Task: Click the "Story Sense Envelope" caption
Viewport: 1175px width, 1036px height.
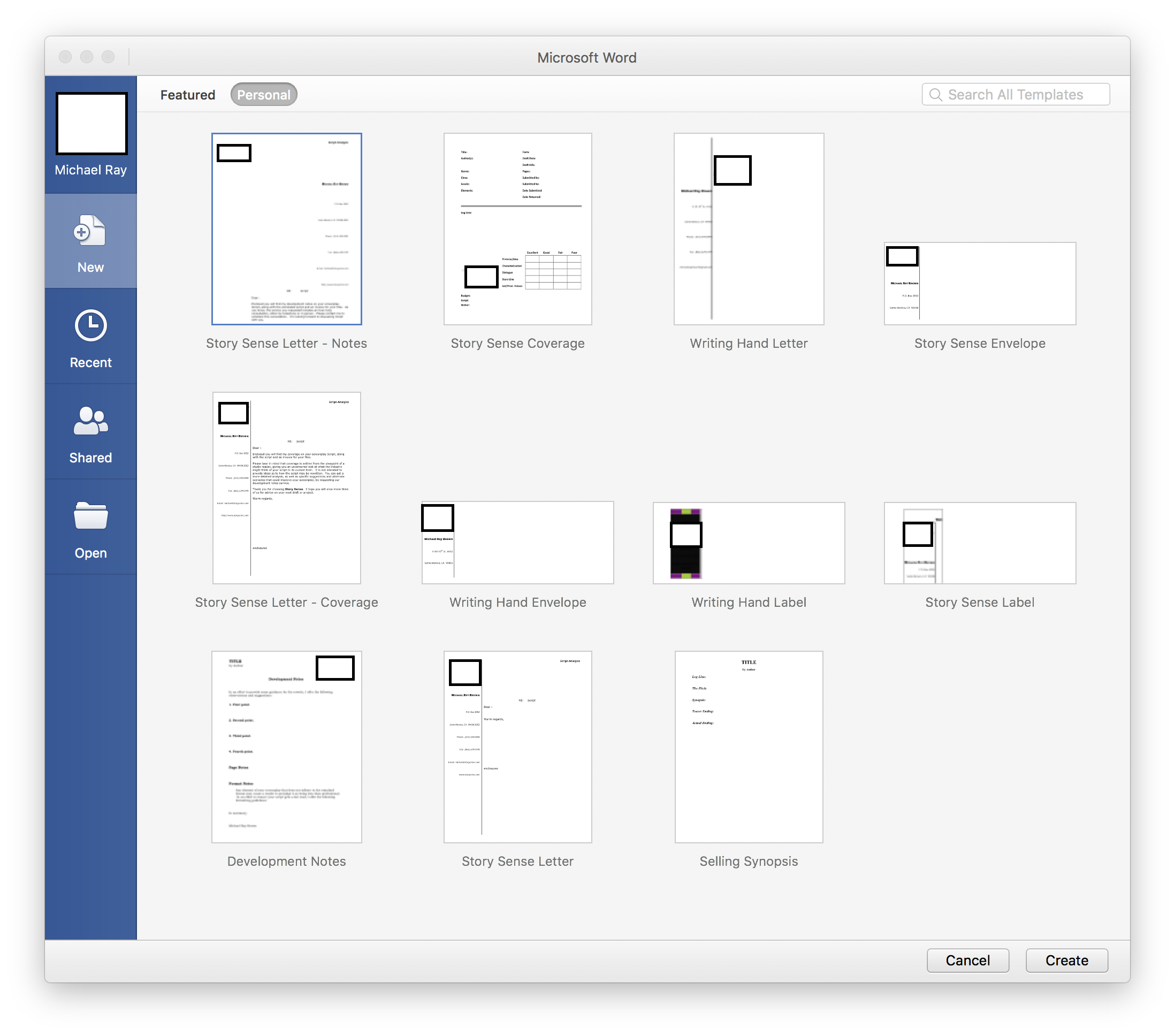Action: (980, 343)
